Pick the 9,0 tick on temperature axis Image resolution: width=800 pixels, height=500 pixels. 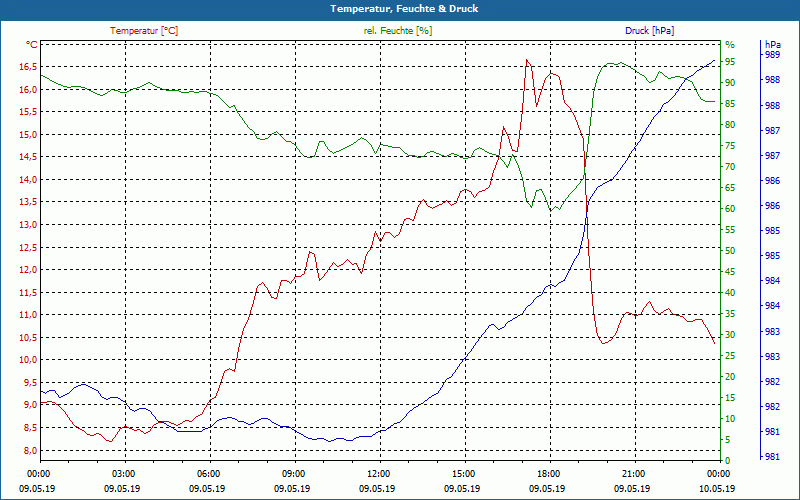click(30, 405)
